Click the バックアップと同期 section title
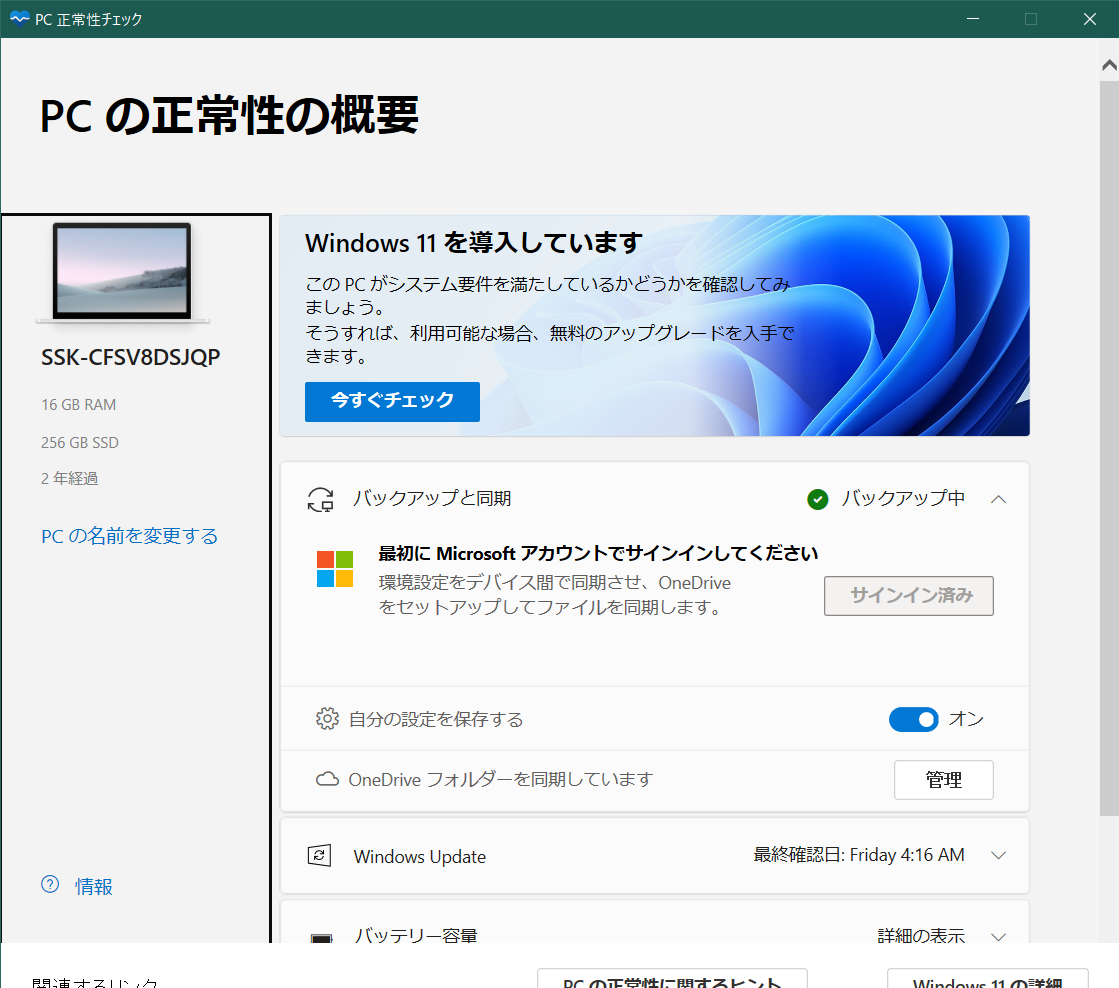The width and height of the screenshot is (1119, 988). point(432,498)
